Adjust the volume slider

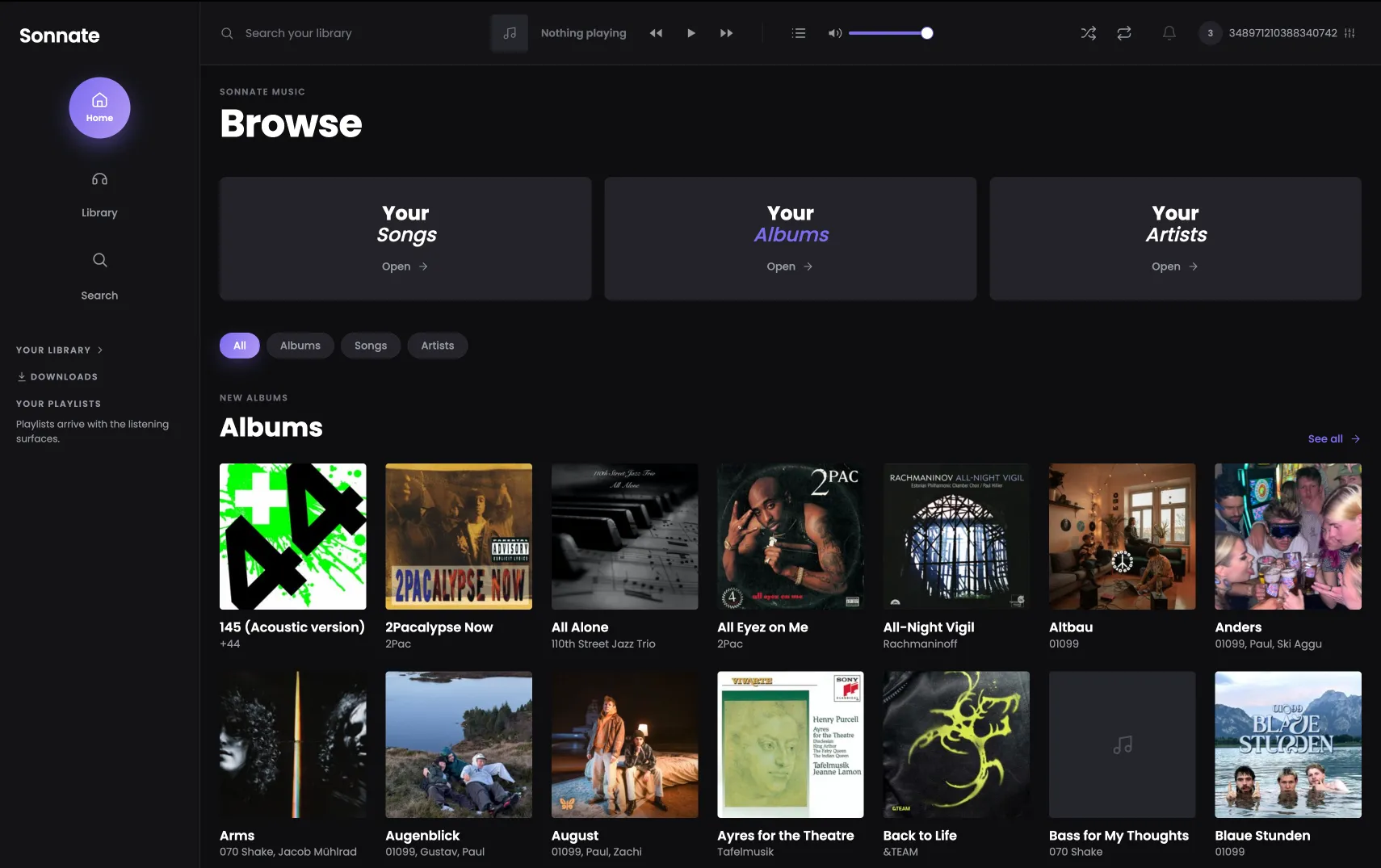pyautogui.click(x=890, y=33)
